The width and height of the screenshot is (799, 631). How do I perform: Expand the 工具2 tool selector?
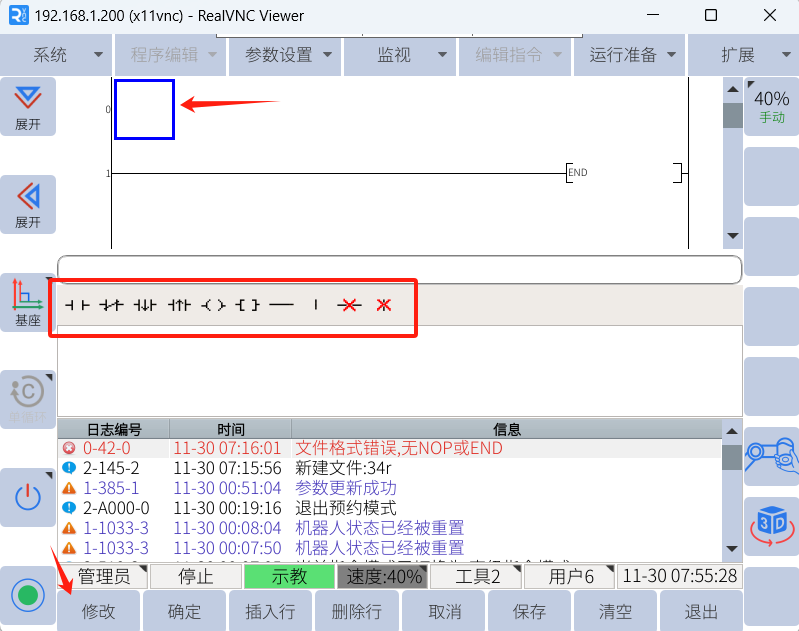coord(484,576)
